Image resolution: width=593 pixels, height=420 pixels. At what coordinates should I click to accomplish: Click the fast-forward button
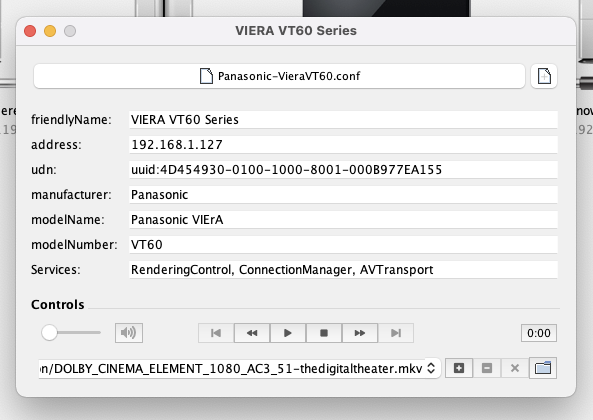(360, 333)
